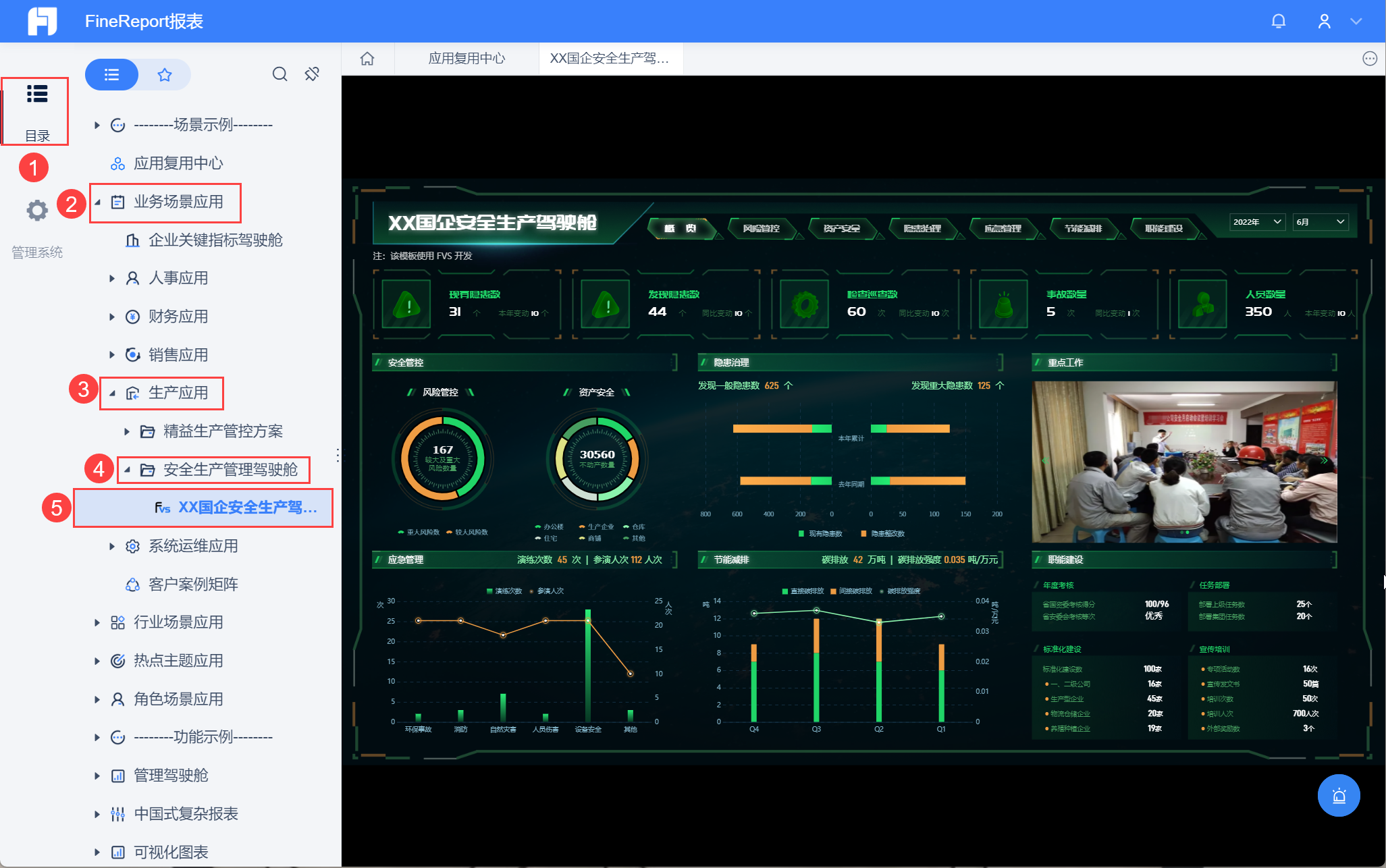Open the 管理系统 gear icon
This screenshot has height=868, width=1386.
pos(37,211)
